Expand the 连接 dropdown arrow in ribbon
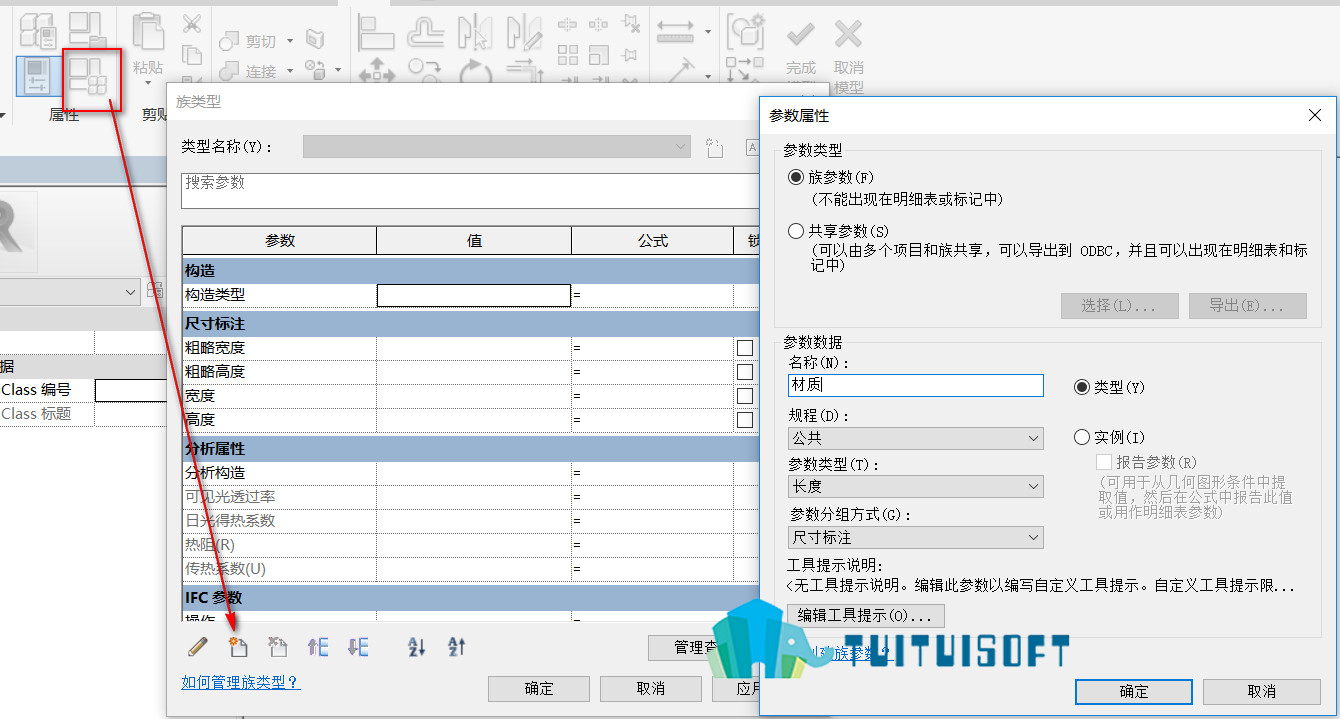The image size is (1340, 719). pyautogui.click(x=290, y=71)
